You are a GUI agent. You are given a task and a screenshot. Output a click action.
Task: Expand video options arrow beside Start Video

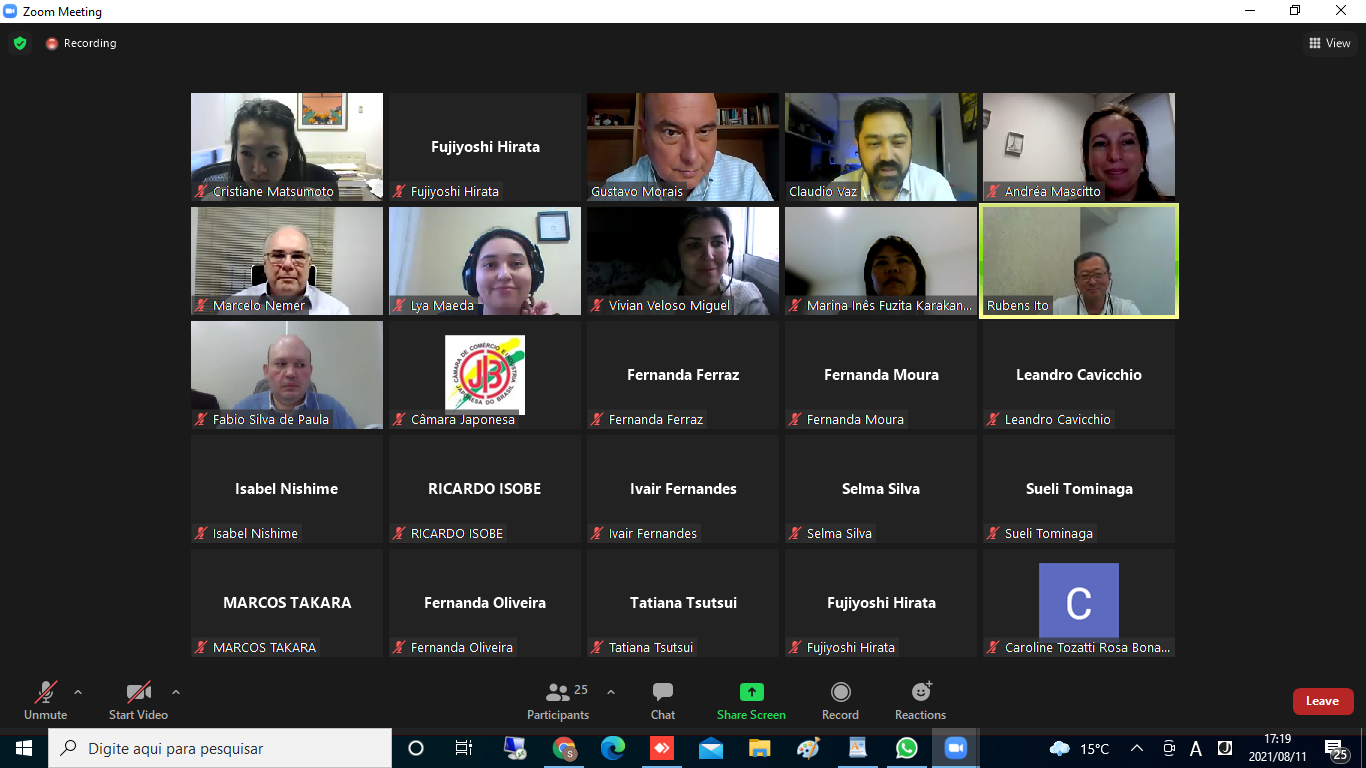pyautogui.click(x=176, y=691)
